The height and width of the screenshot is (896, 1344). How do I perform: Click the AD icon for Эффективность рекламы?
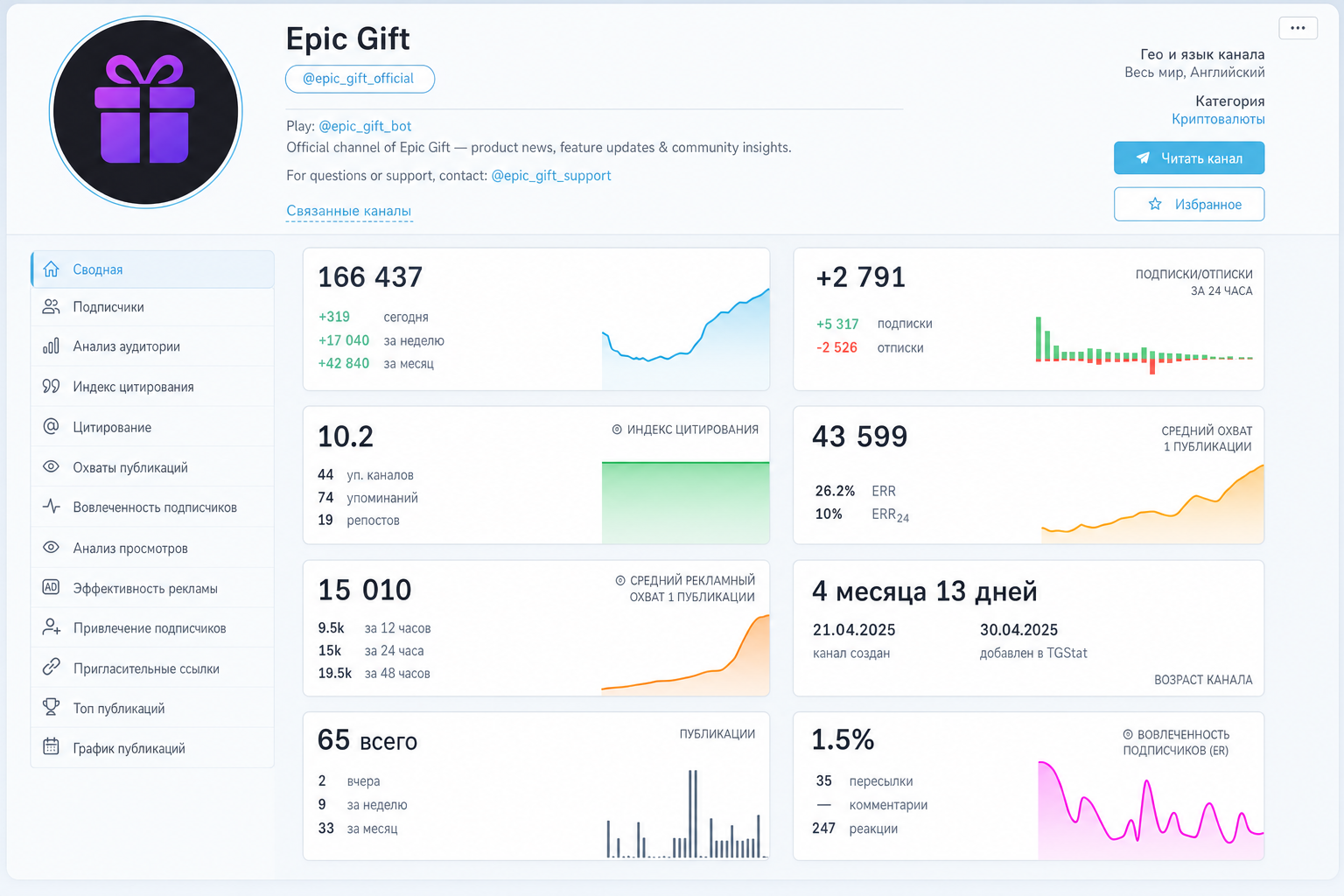tap(51, 588)
